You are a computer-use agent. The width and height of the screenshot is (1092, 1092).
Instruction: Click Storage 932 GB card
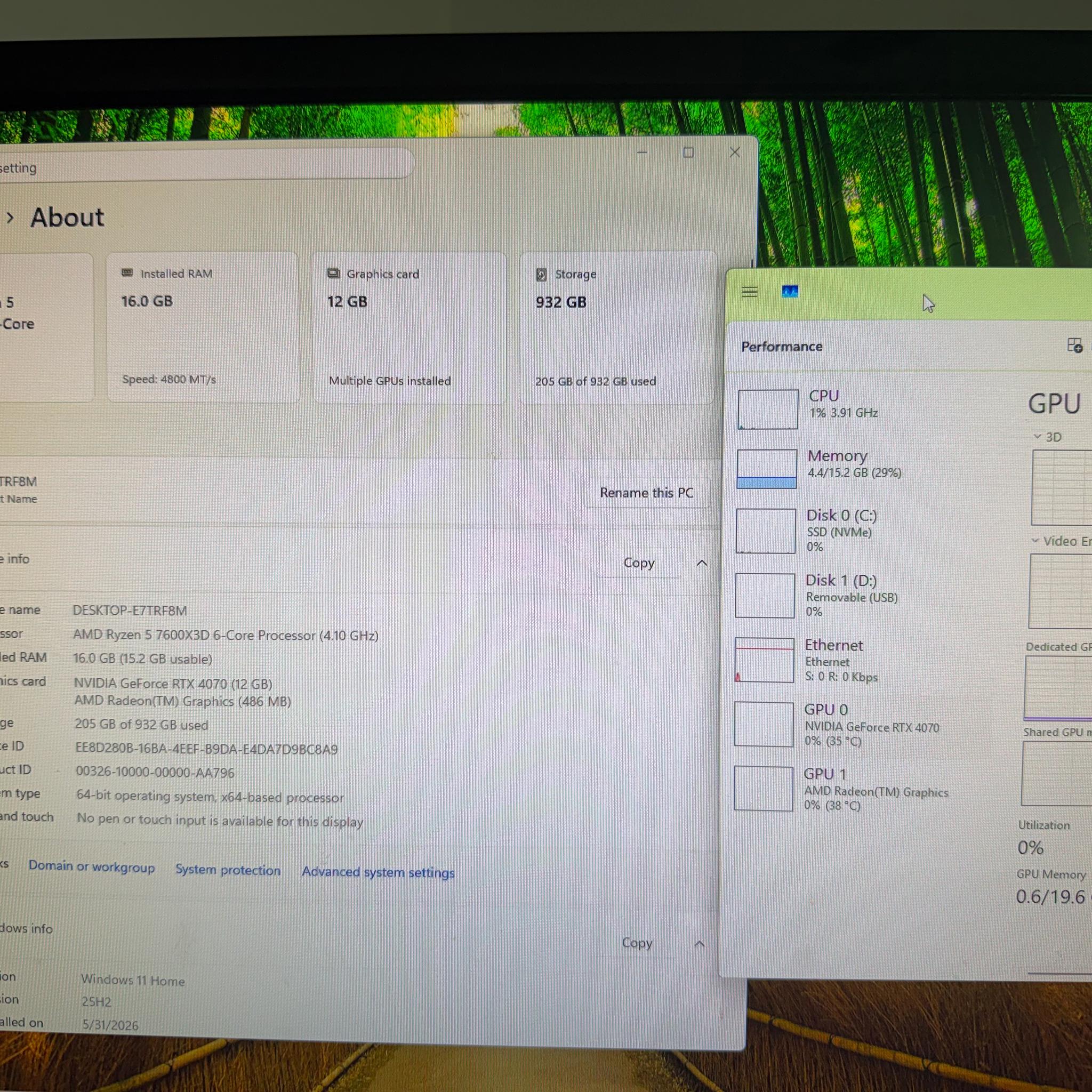[617, 328]
